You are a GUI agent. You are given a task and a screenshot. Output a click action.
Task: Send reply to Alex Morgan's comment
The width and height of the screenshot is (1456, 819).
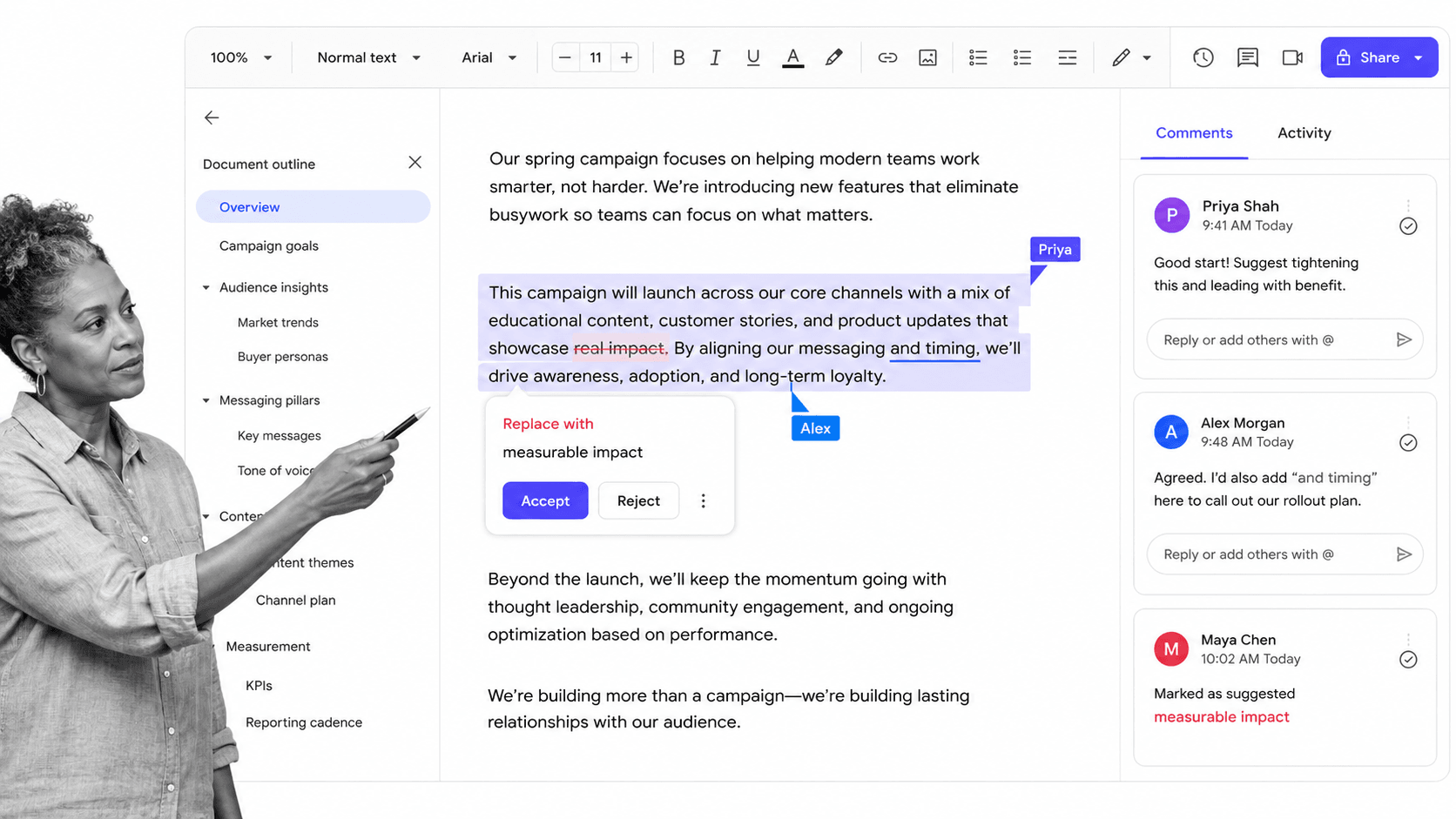click(1404, 554)
